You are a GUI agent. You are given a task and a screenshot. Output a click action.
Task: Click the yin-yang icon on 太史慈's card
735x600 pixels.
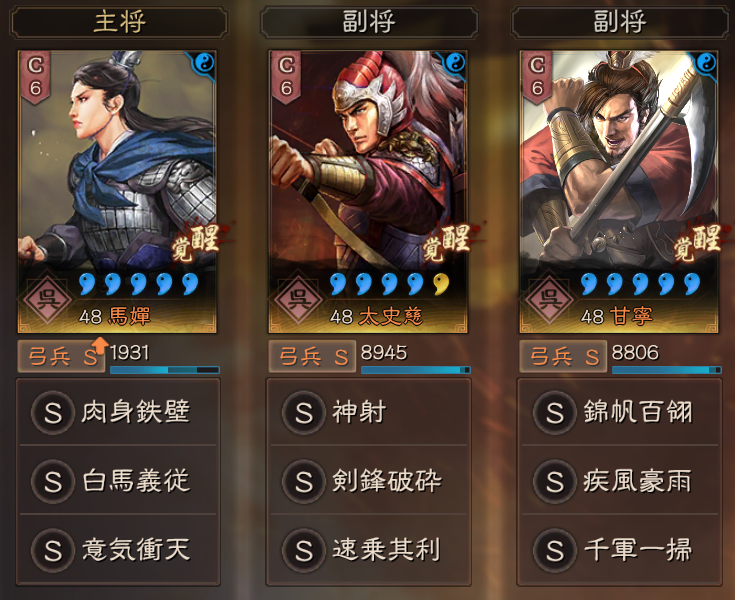[455, 63]
